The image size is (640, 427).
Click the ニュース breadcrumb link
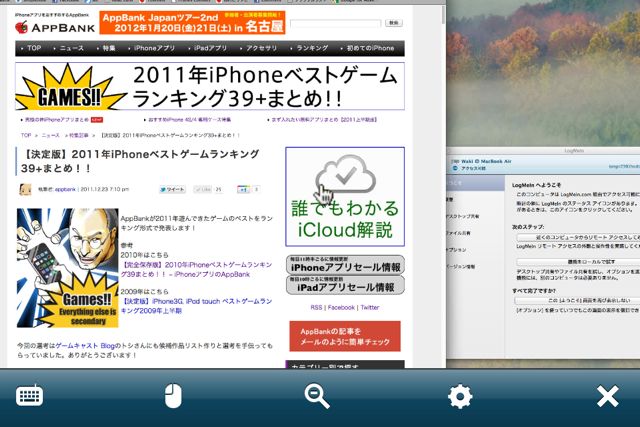pyautogui.click(x=50, y=135)
